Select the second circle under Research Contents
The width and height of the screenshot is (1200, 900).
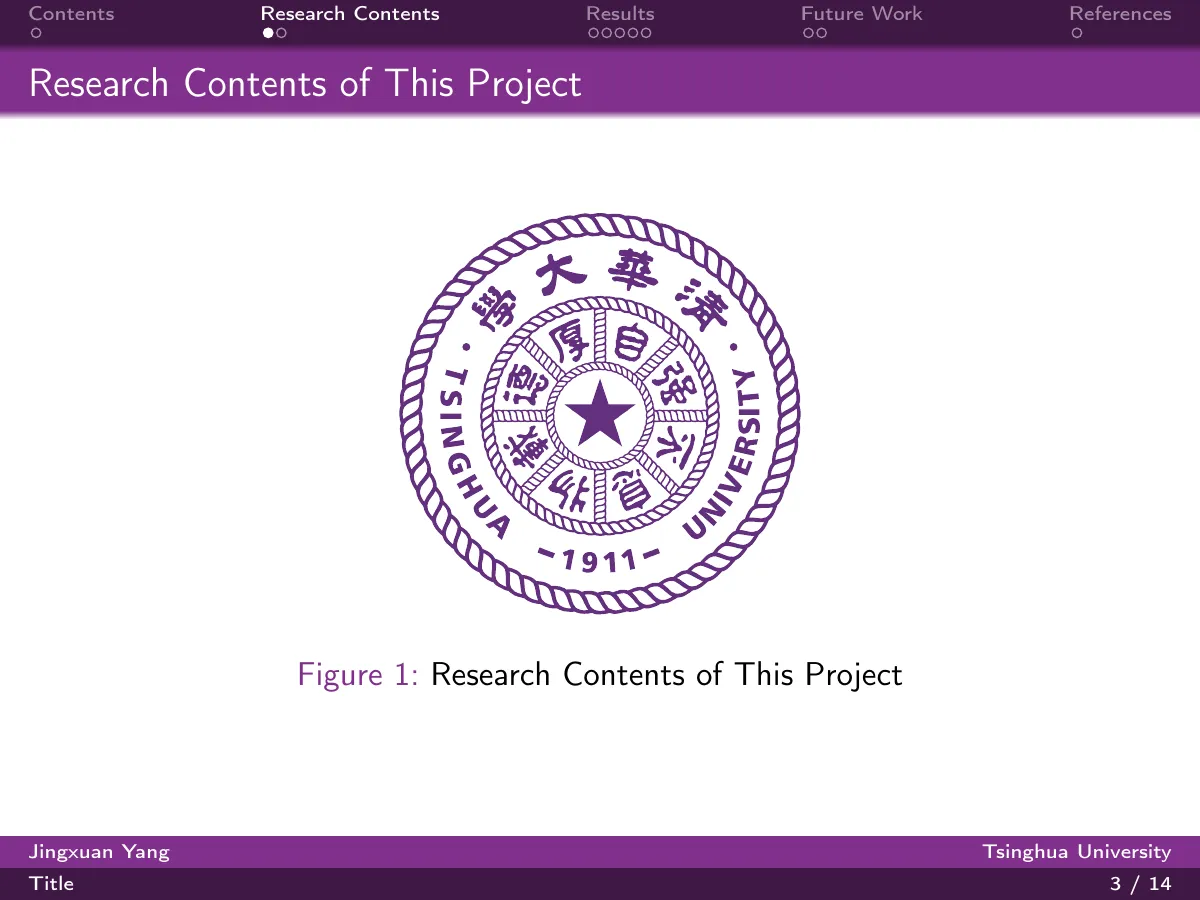coord(282,33)
